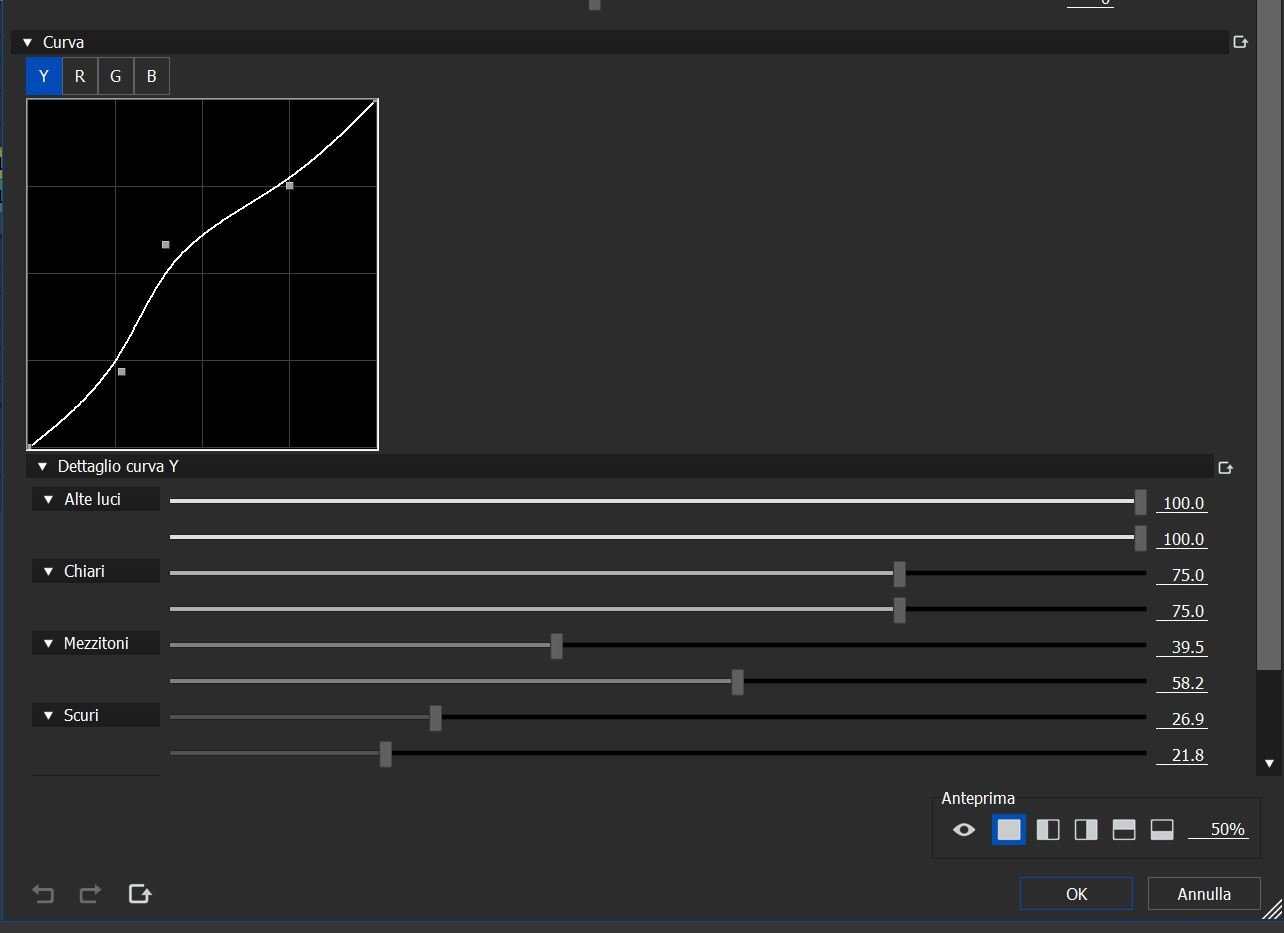The height and width of the screenshot is (933, 1284).
Task: Select bottom-half split preview icon
Action: [x=1162, y=829]
